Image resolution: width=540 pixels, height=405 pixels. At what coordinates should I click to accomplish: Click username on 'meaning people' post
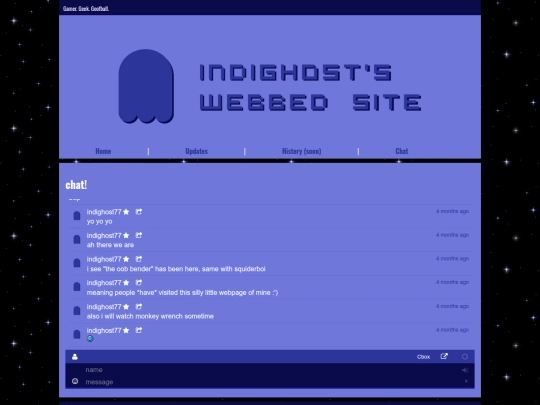click(x=104, y=283)
